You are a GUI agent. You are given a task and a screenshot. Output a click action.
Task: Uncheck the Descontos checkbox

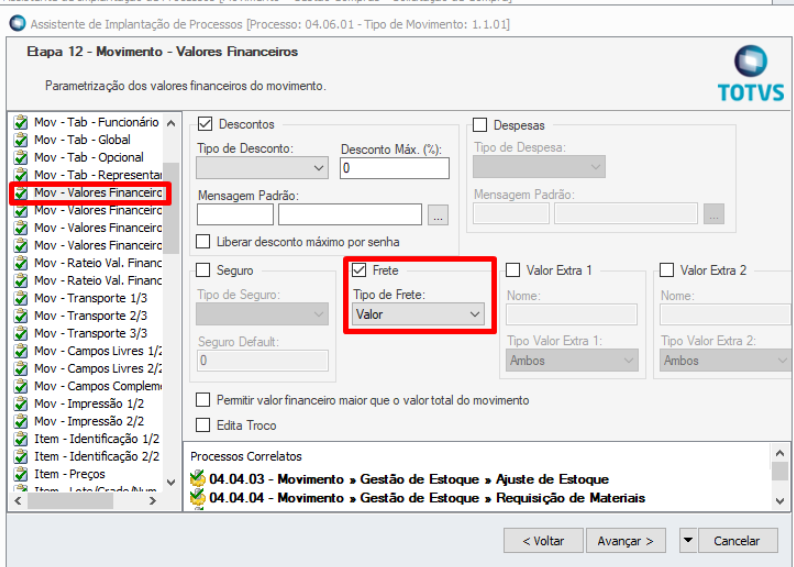click(205, 124)
